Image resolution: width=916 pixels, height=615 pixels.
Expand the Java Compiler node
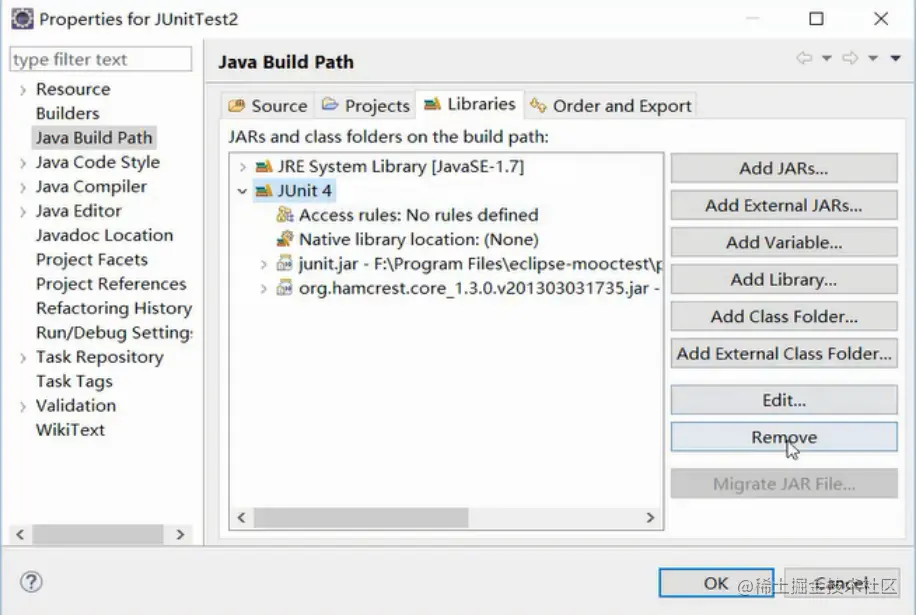(23, 187)
